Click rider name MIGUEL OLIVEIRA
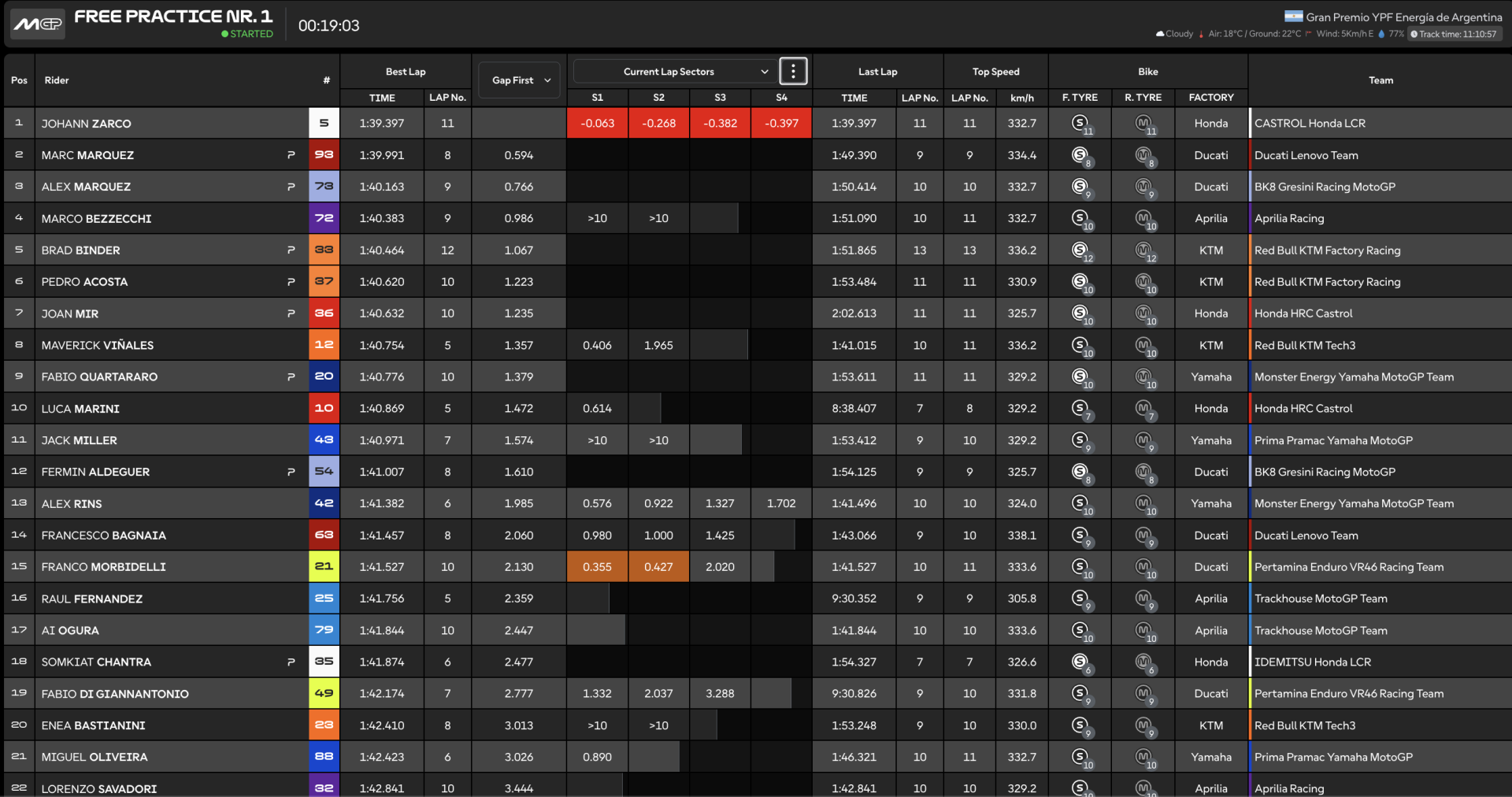 94,757
